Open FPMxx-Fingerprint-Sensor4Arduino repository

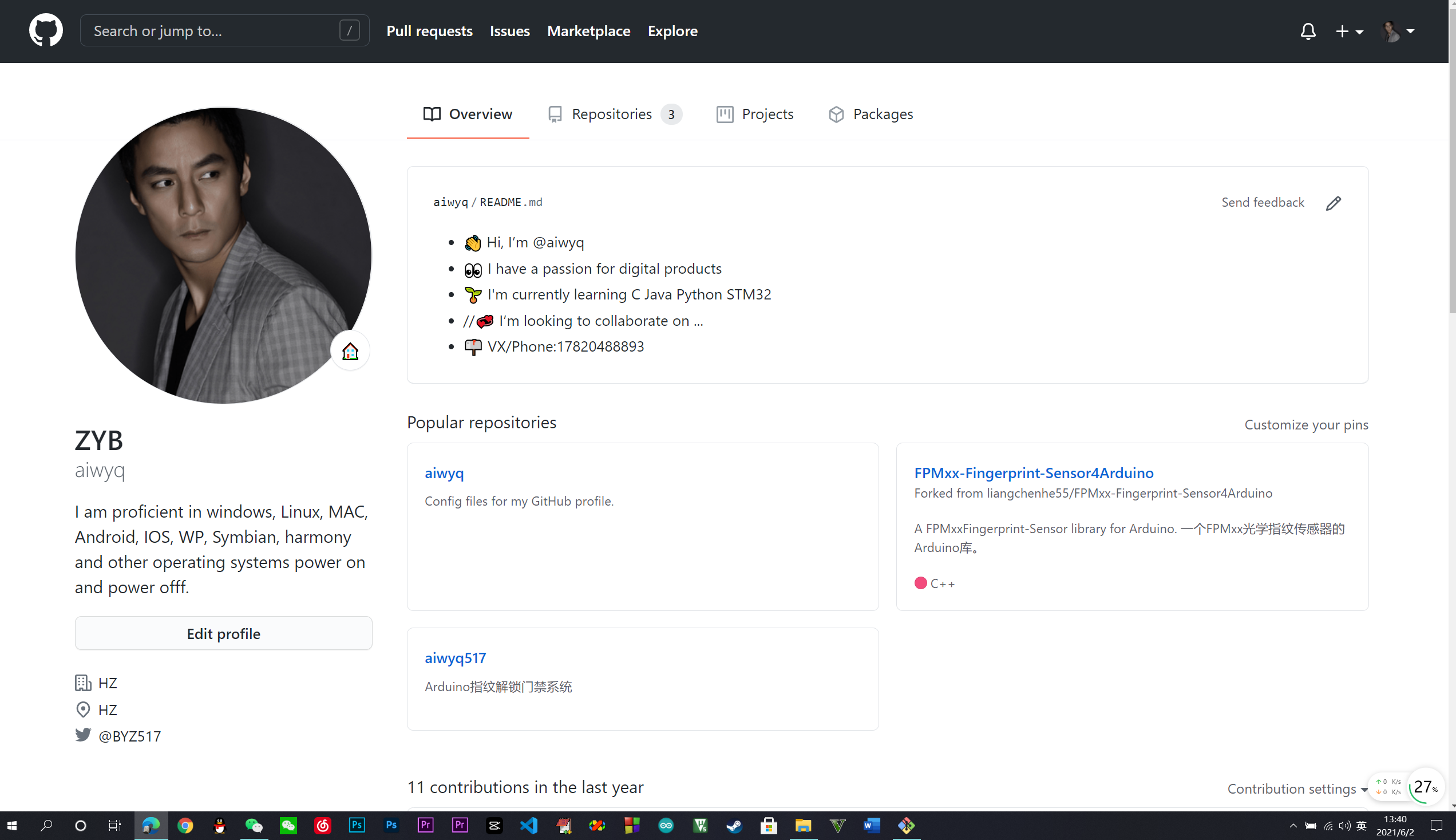coord(1033,473)
